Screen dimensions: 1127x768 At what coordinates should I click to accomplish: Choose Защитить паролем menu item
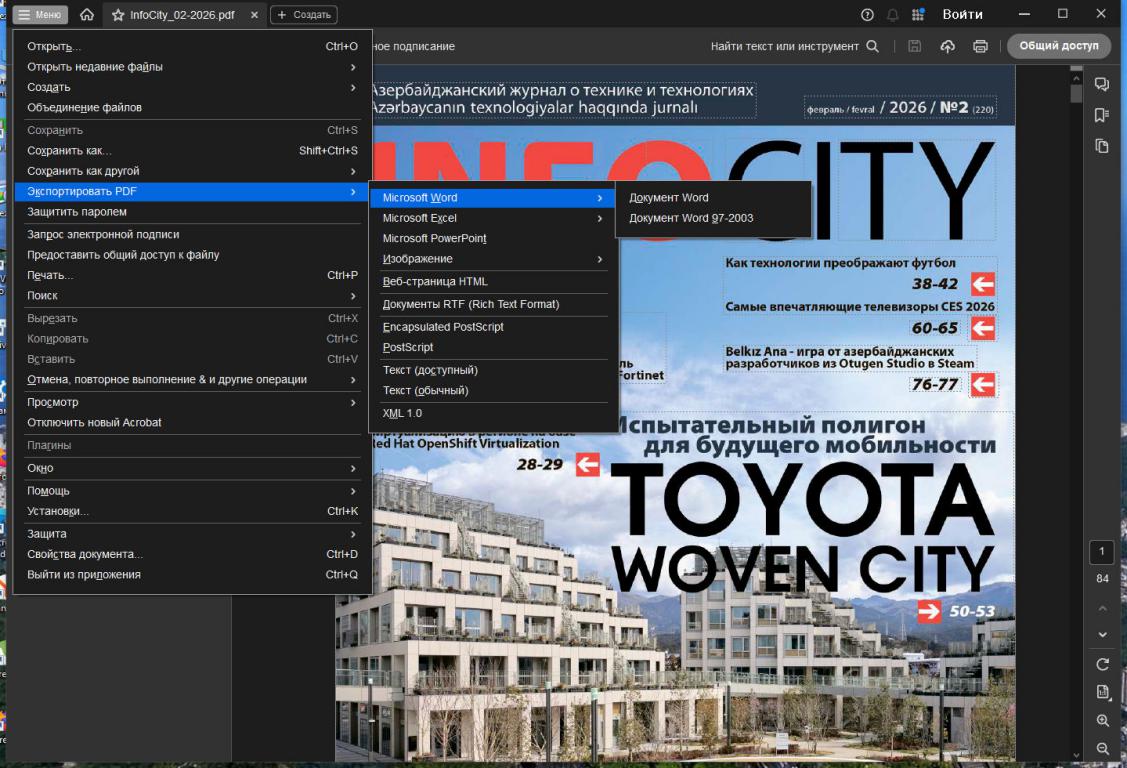tap(77, 212)
